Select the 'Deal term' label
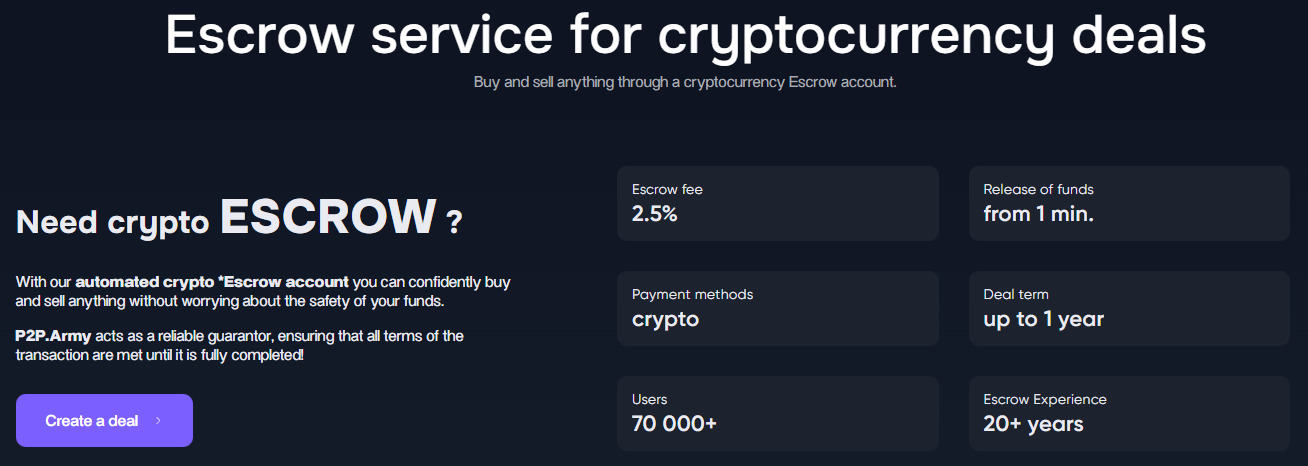The width and height of the screenshot is (1308, 466). point(1016,294)
